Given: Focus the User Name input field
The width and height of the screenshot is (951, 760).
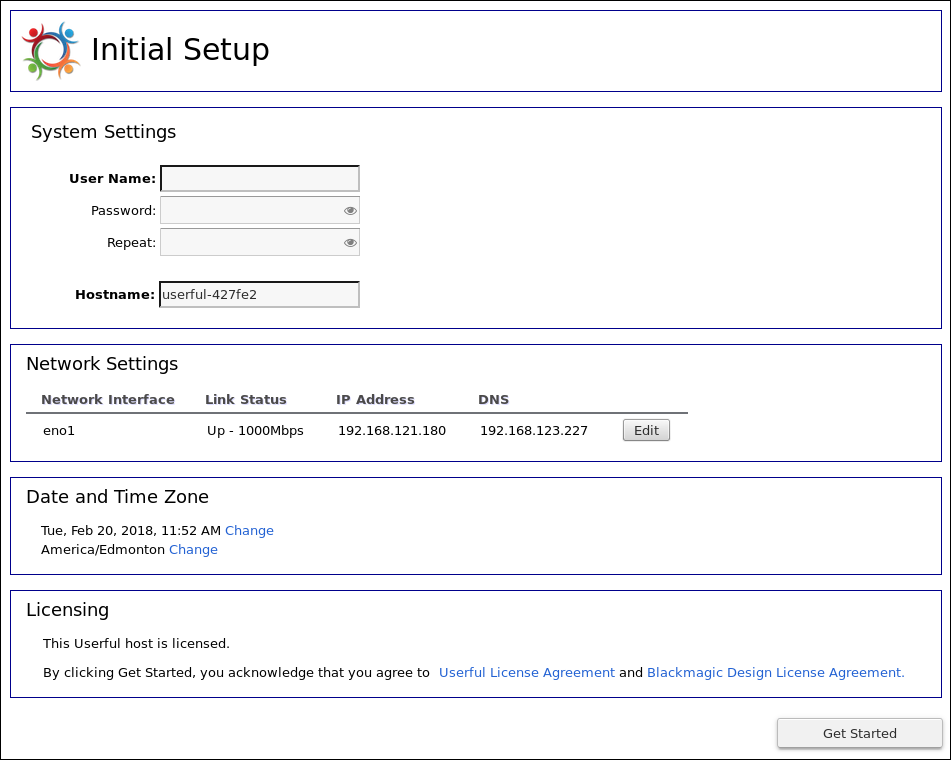Looking at the screenshot, I should (x=260, y=178).
